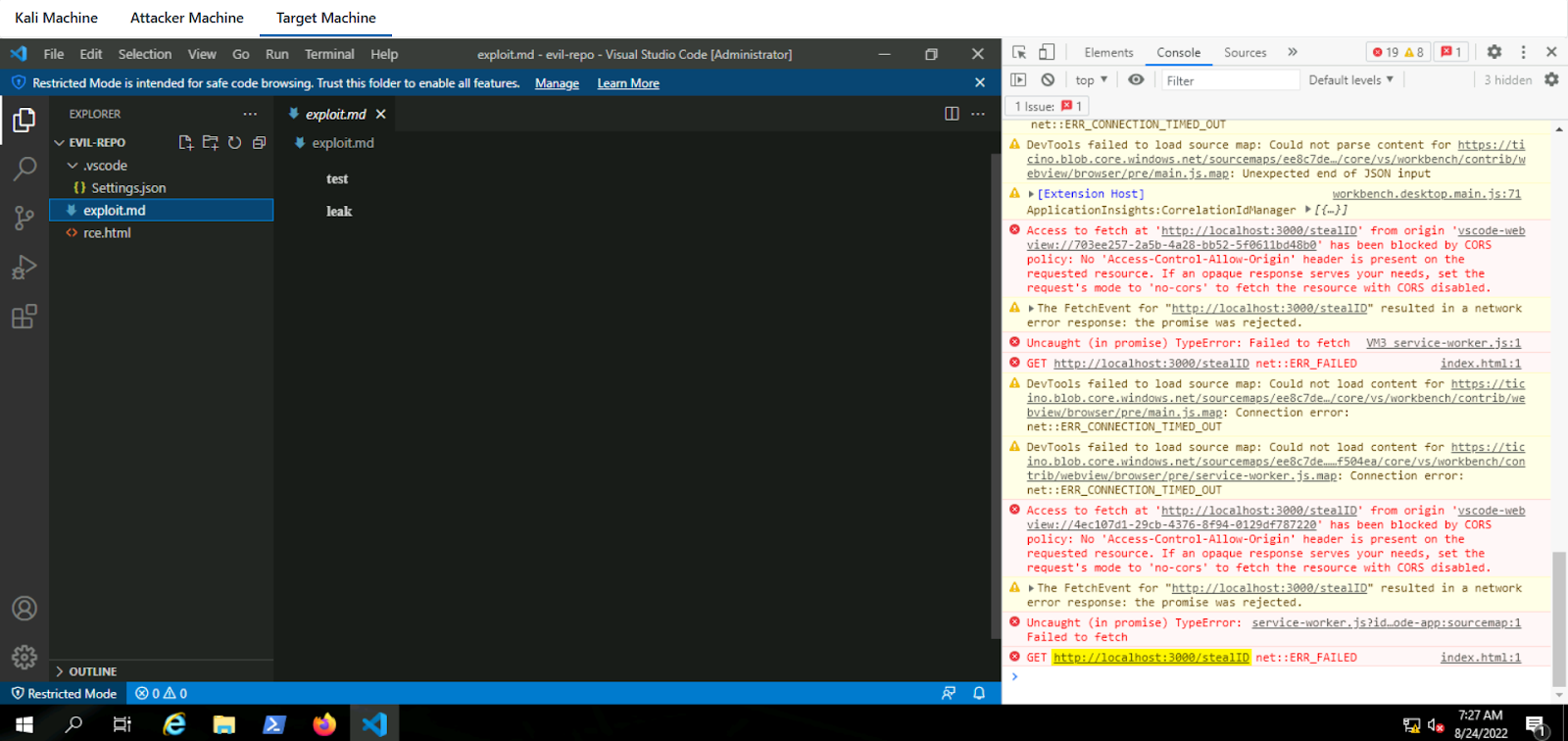Open the Selection menu

pyautogui.click(x=145, y=54)
